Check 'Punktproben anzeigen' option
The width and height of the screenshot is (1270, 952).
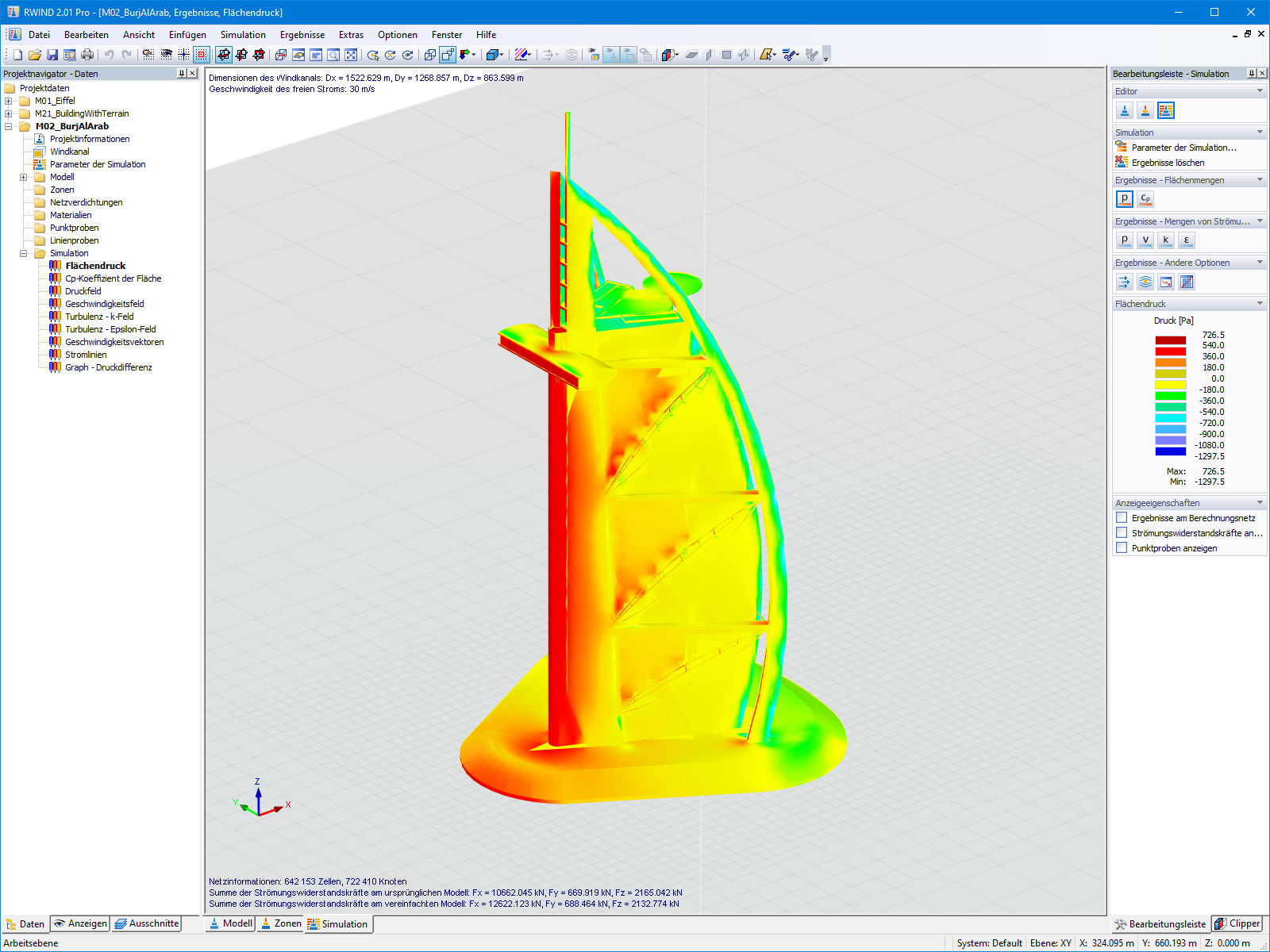[x=1122, y=548]
